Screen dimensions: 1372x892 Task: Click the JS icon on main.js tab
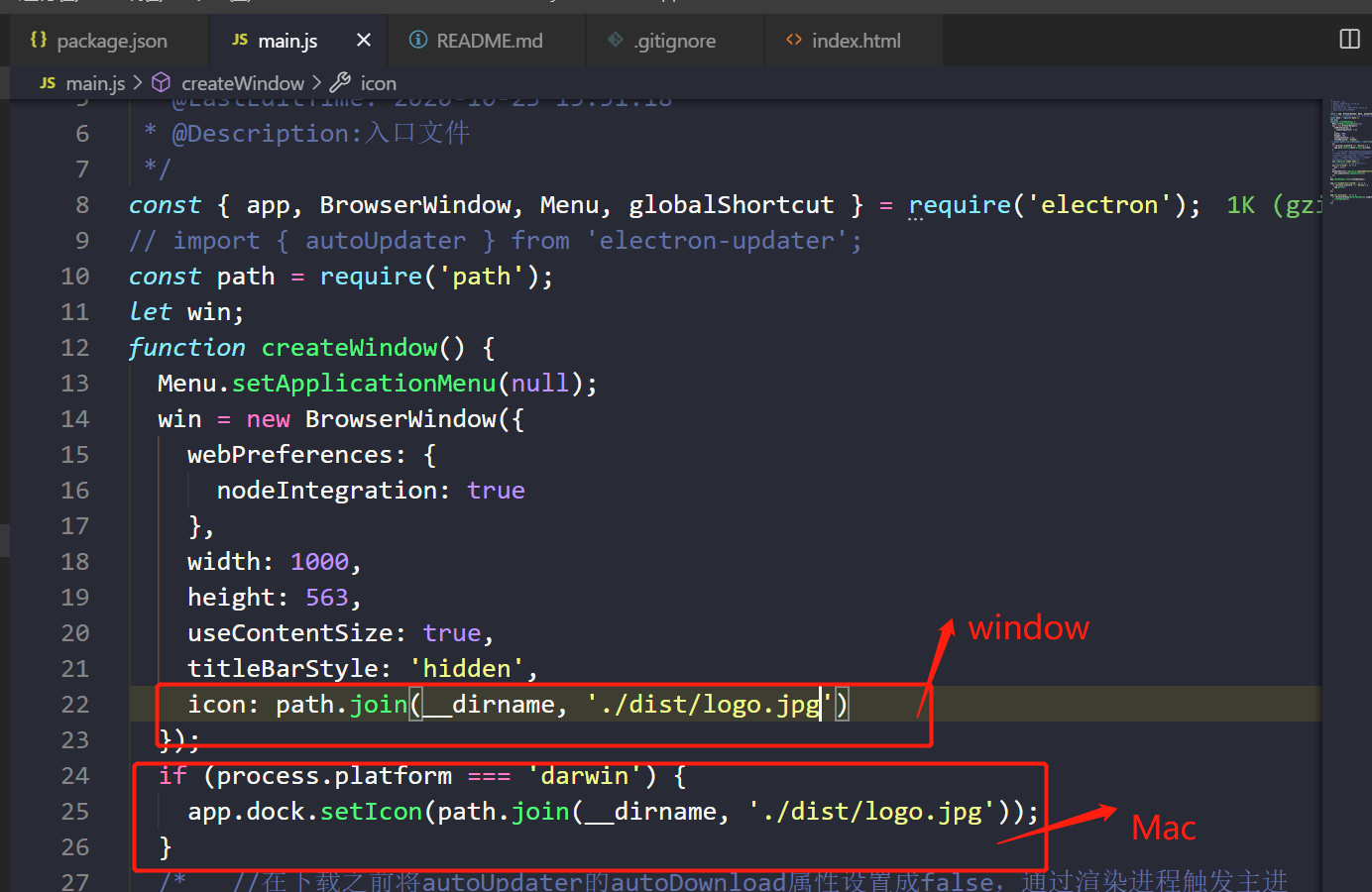click(240, 40)
